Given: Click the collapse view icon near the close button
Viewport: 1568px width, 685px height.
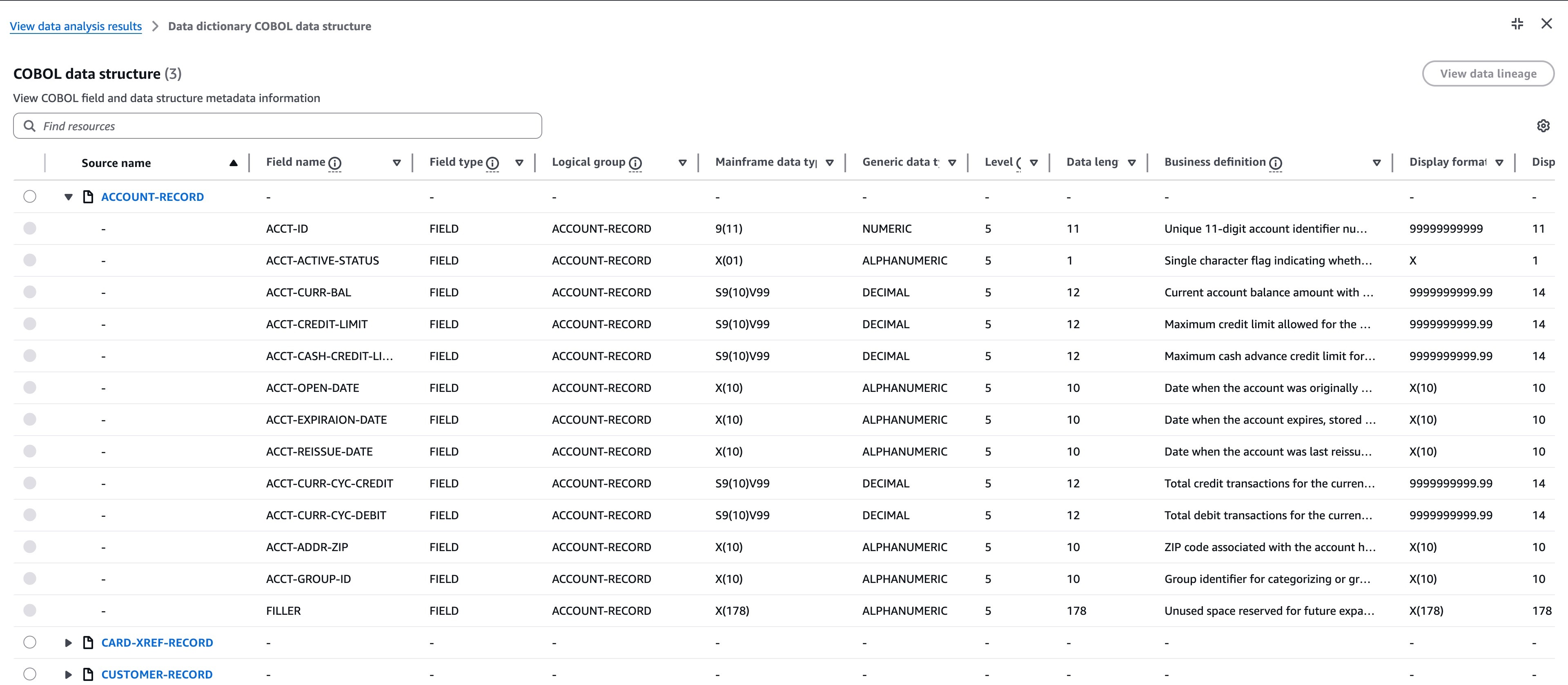Looking at the screenshot, I should tap(1517, 24).
